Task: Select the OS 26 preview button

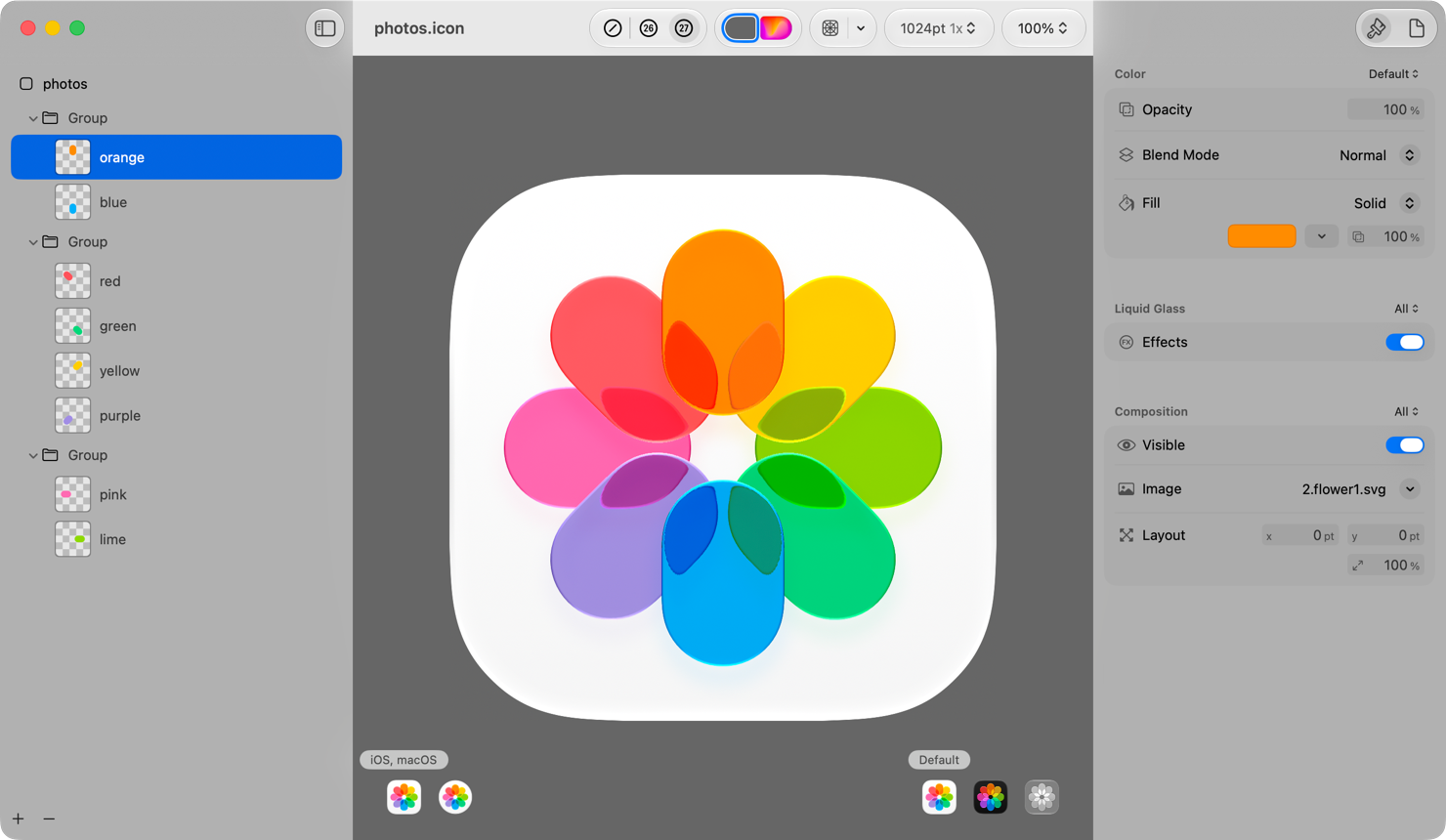Action: pyautogui.click(x=649, y=28)
